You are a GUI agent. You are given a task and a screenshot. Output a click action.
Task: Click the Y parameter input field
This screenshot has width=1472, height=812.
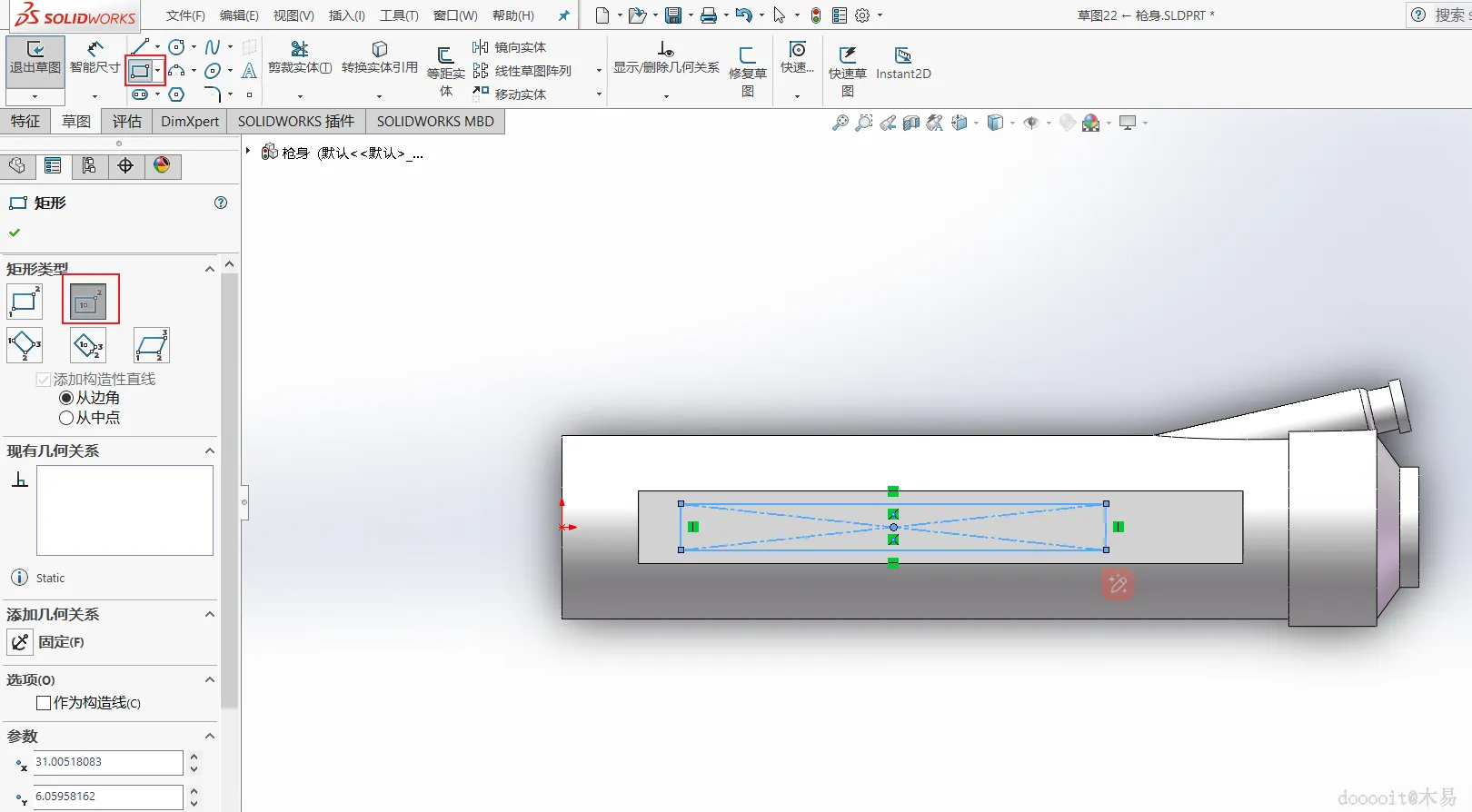(x=108, y=797)
